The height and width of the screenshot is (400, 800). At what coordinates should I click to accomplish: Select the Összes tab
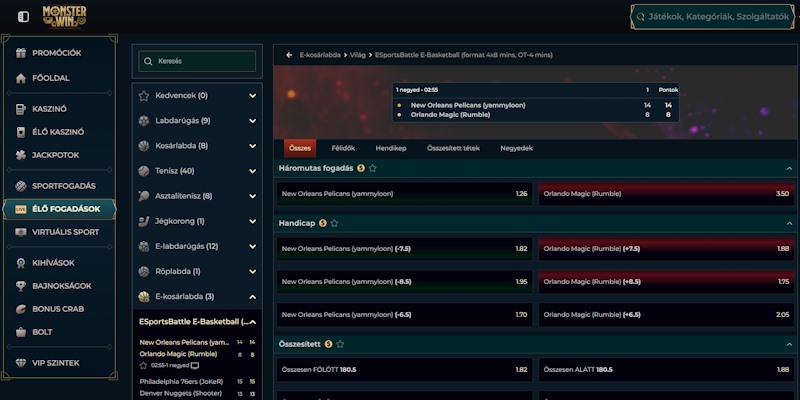tap(300, 148)
